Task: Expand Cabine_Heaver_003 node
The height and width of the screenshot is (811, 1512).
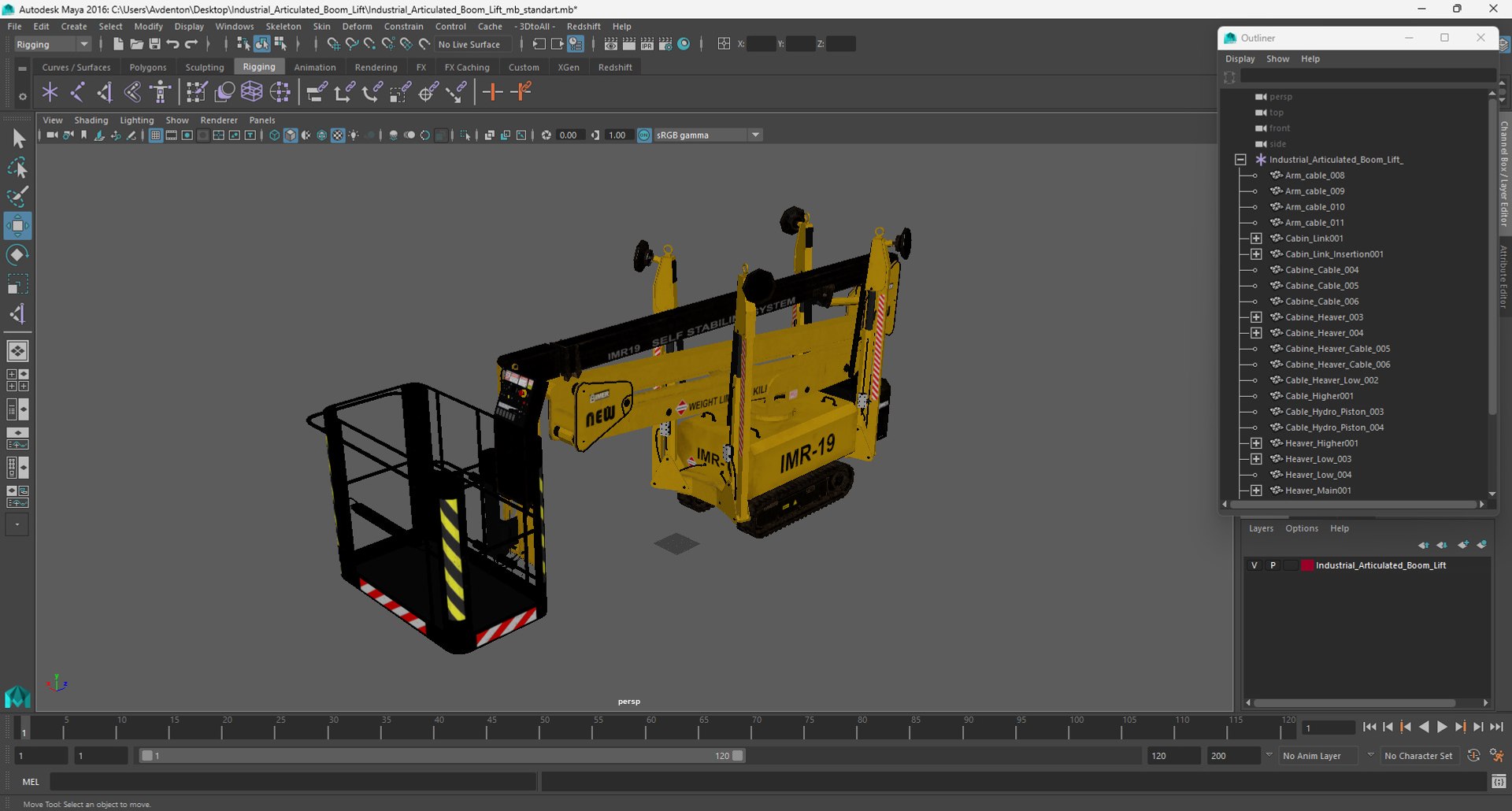Action: (x=1256, y=317)
